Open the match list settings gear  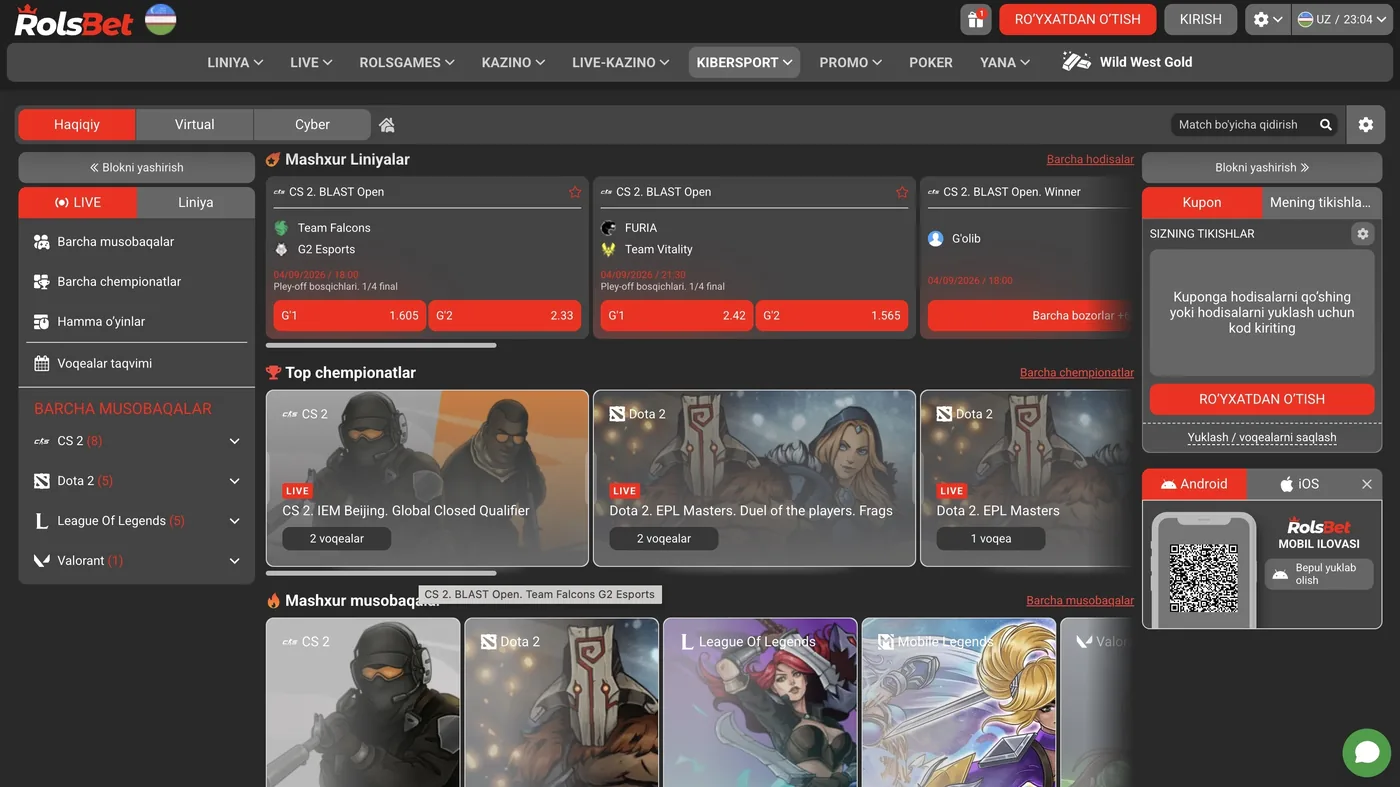1366,125
